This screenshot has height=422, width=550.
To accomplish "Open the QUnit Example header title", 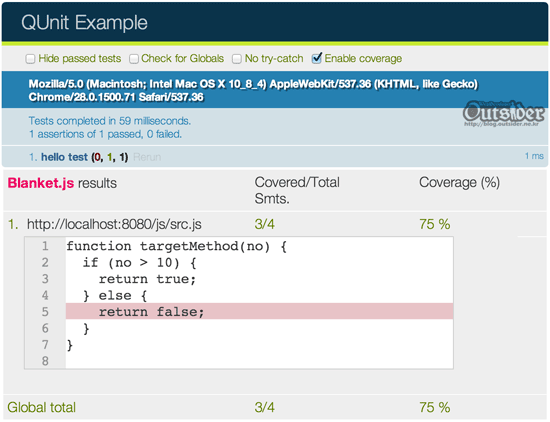I will [x=84, y=23].
